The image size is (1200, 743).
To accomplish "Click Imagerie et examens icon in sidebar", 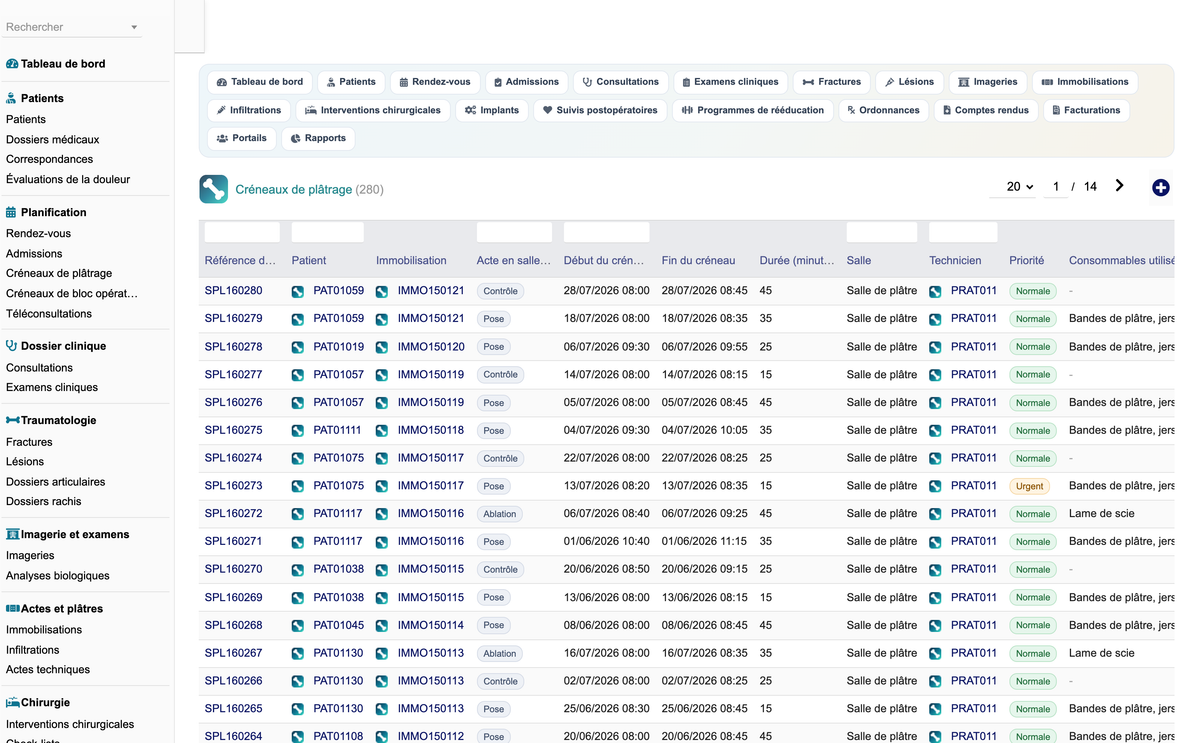I will point(13,534).
